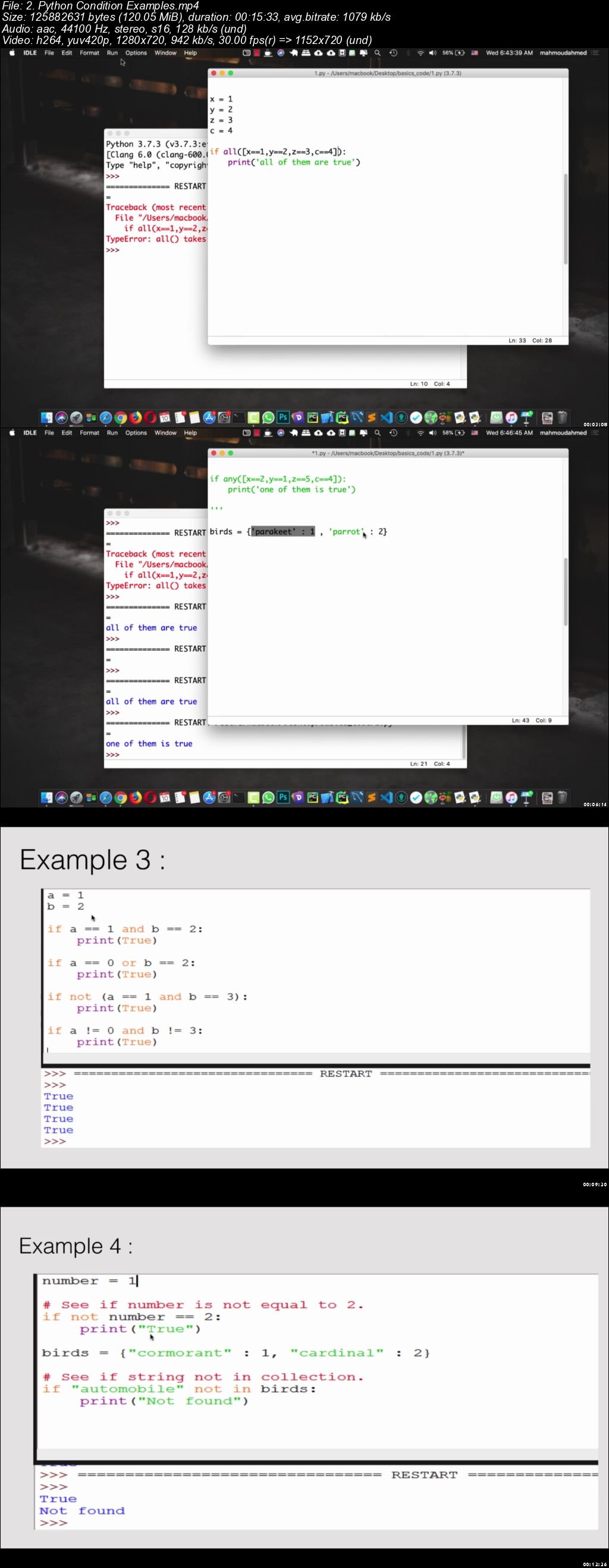Click the Wed 6:46:45 AM clock
609x1568 pixels.
pos(509,433)
